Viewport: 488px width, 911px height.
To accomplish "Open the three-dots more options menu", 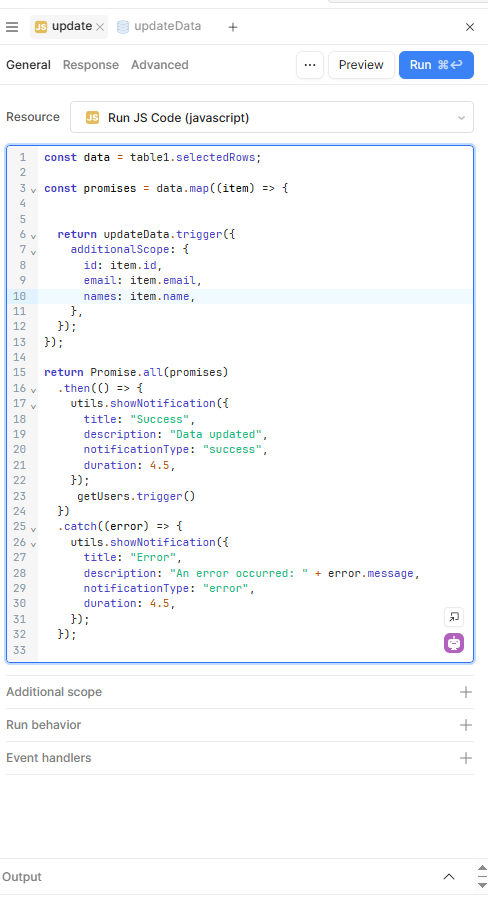I will point(310,65).
